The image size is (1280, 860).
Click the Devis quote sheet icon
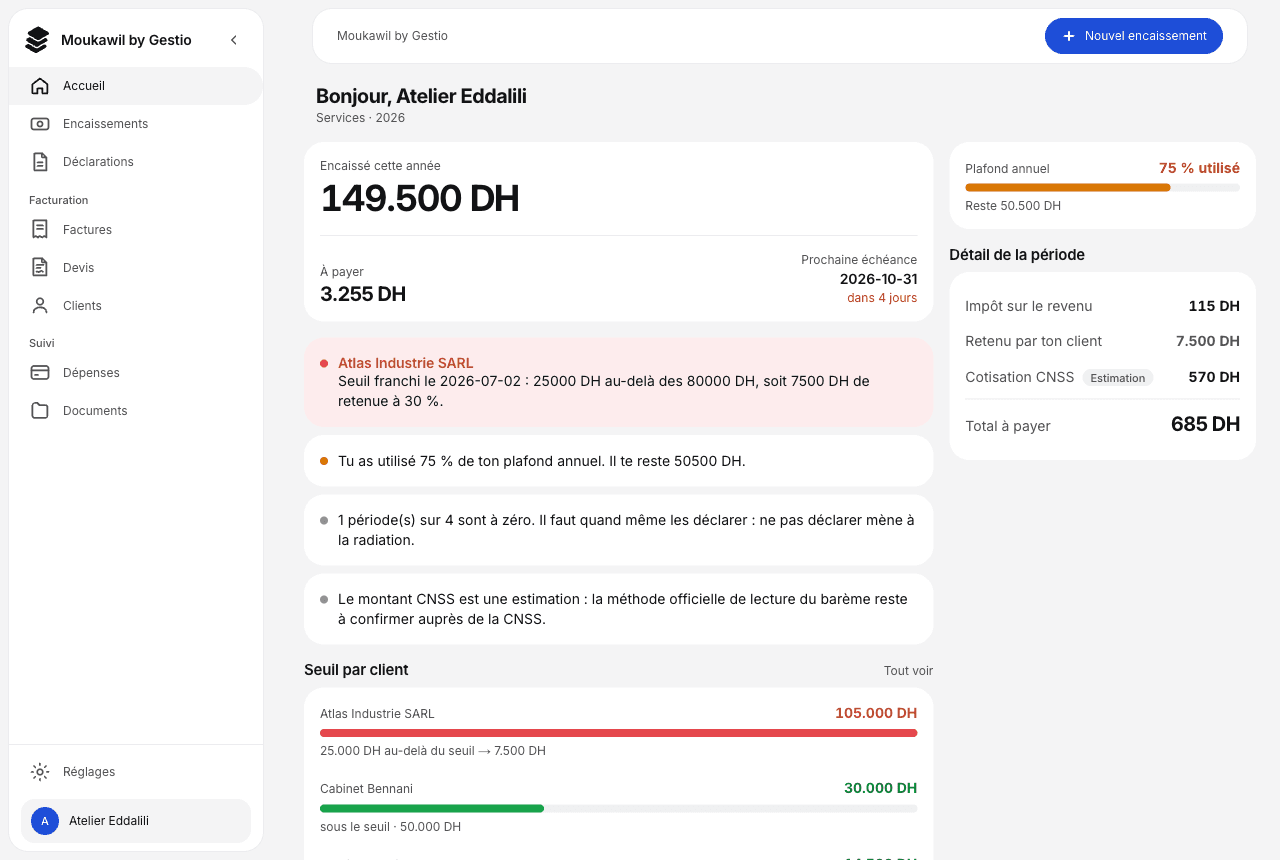(40, 268)
